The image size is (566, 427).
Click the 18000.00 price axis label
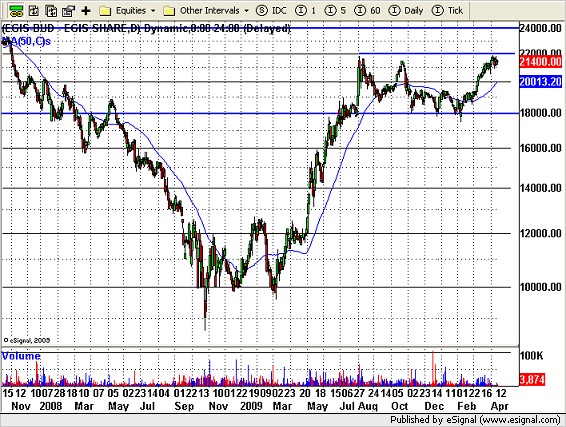point(540,113)
